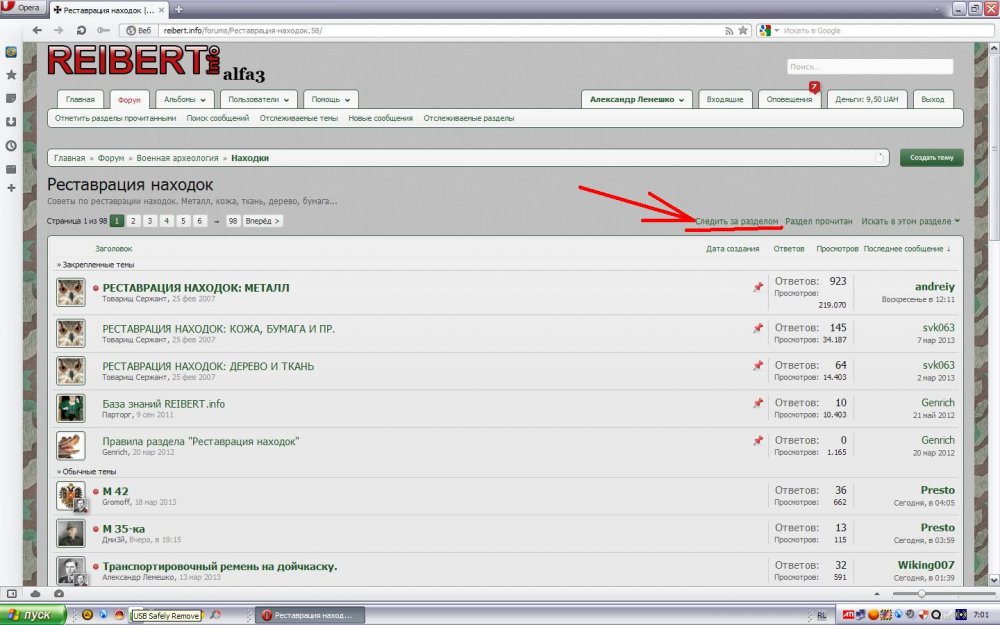Open the history clock panel in sidebar
Screen dimensions: 1000x625
[11, 145]
